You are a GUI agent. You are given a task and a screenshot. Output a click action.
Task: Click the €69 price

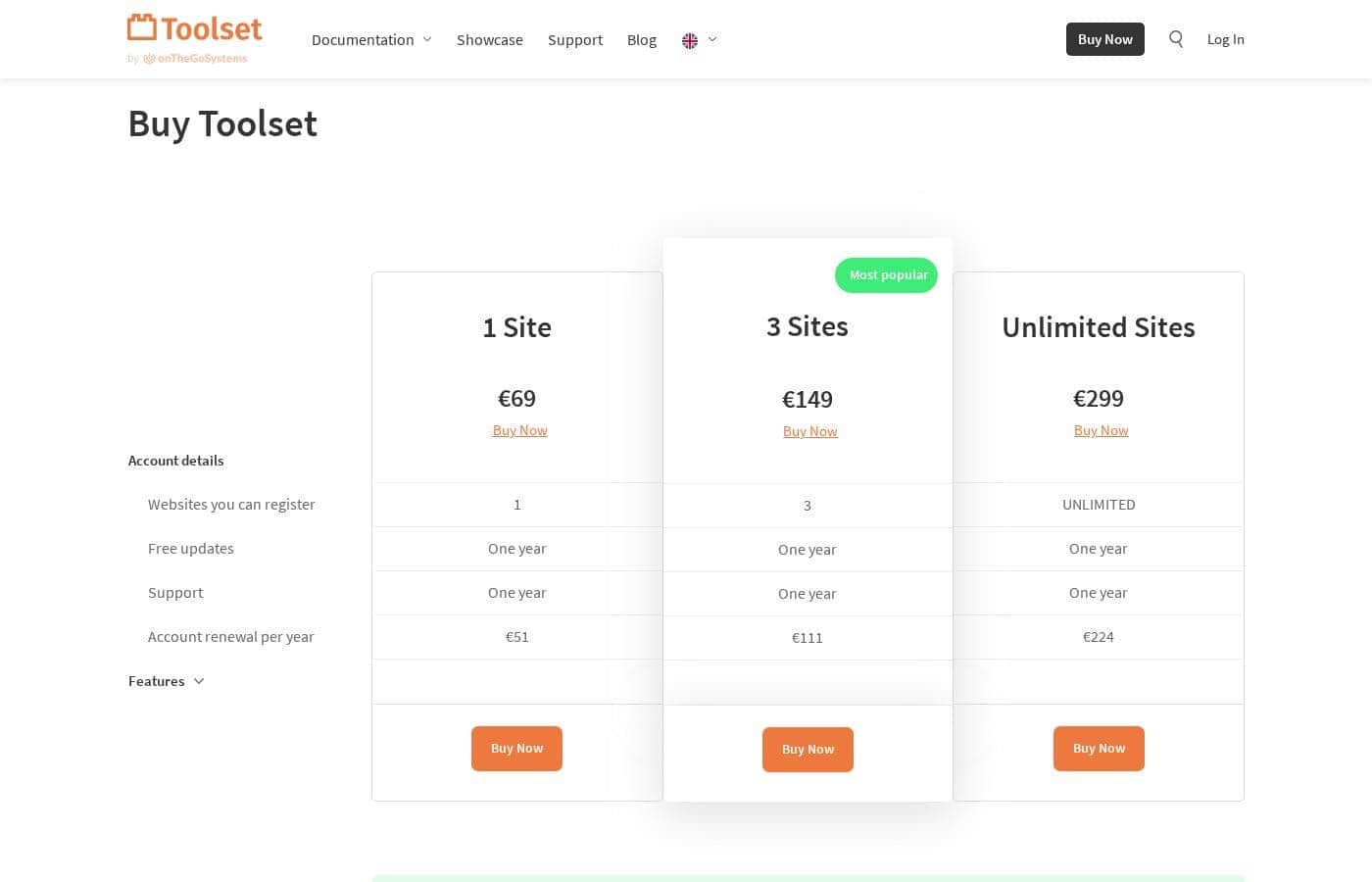(x=517, y=399)
